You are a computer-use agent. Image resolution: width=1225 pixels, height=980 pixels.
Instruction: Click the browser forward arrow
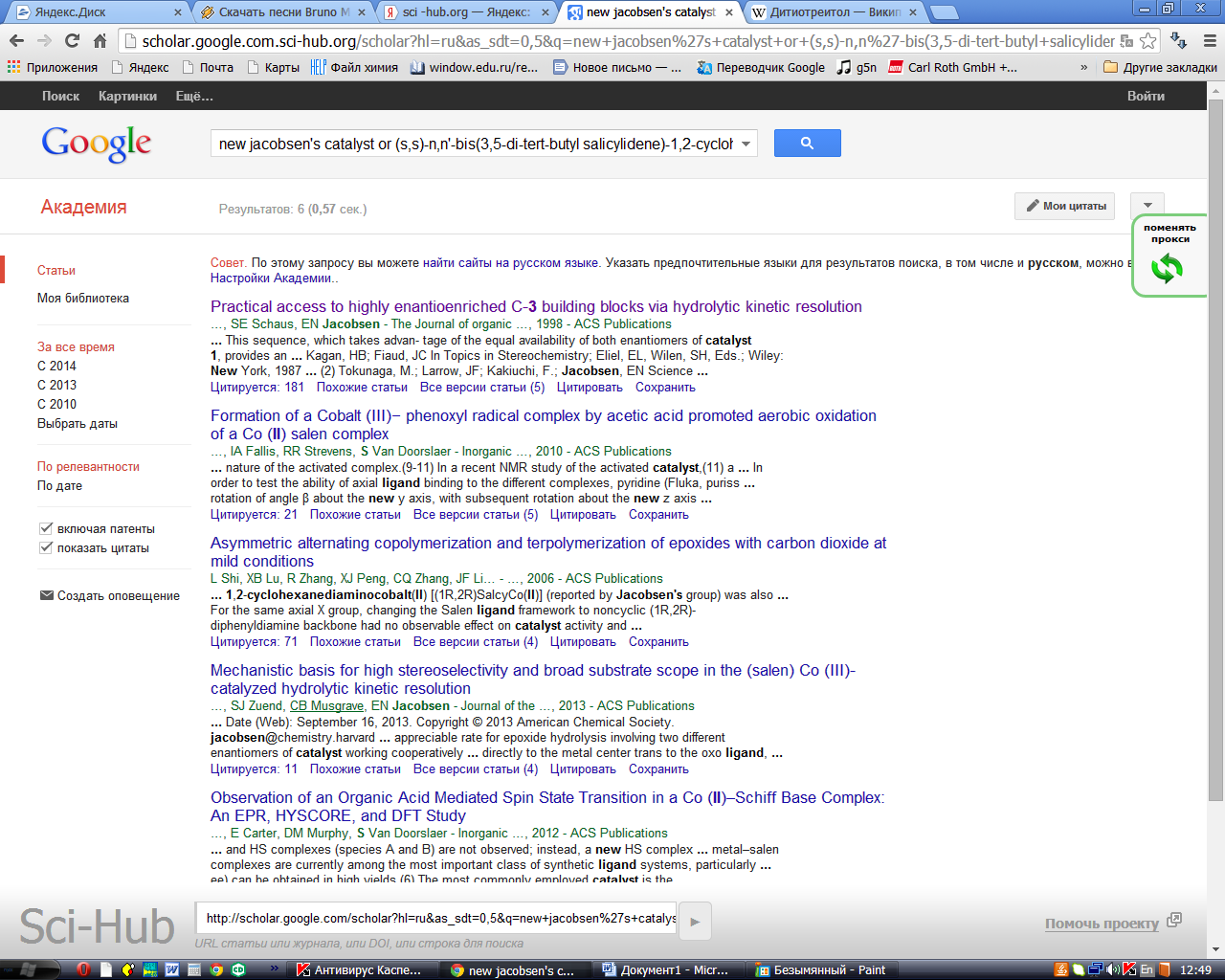coord(44,41)
